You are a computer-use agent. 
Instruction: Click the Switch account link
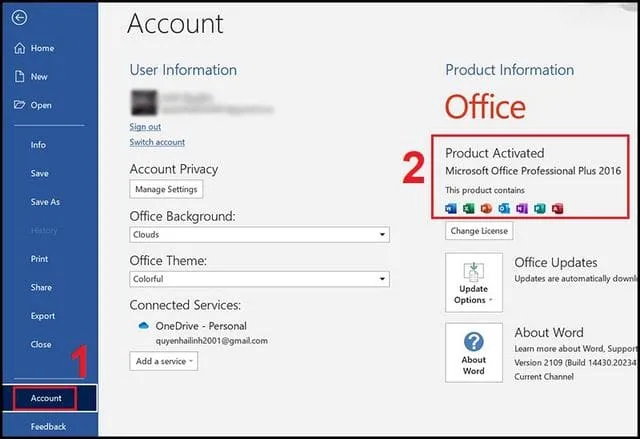pos(157,142)
